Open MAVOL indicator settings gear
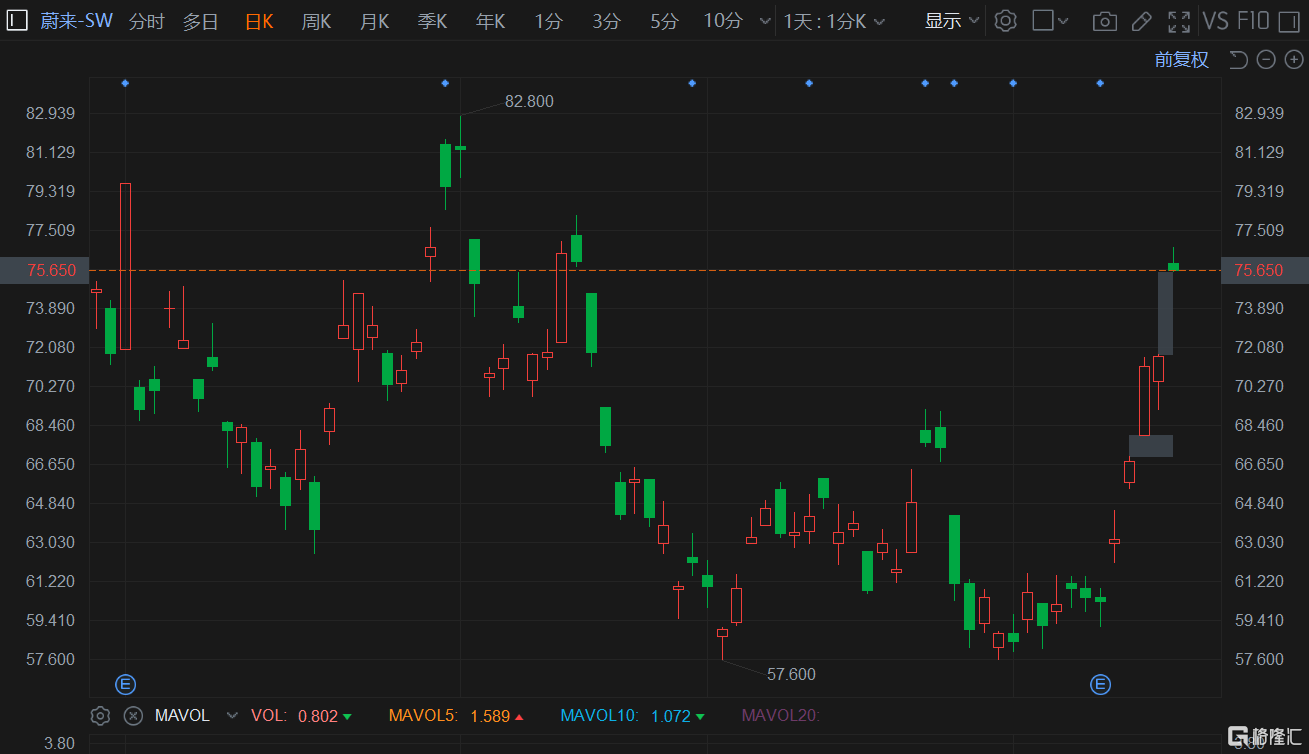Viewport: 1309px width, 754px height. (x=100, y=716)
